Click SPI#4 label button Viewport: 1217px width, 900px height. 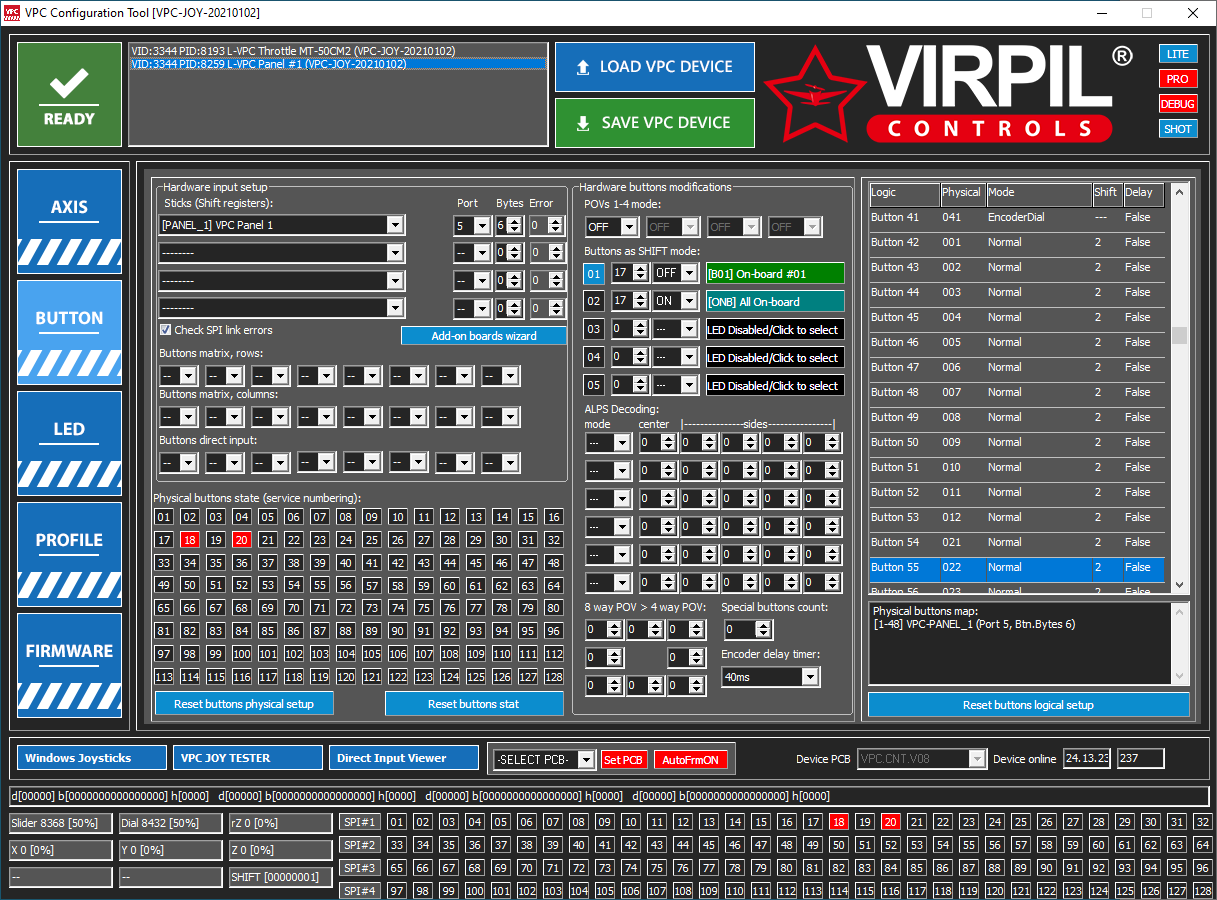(360, 890)
